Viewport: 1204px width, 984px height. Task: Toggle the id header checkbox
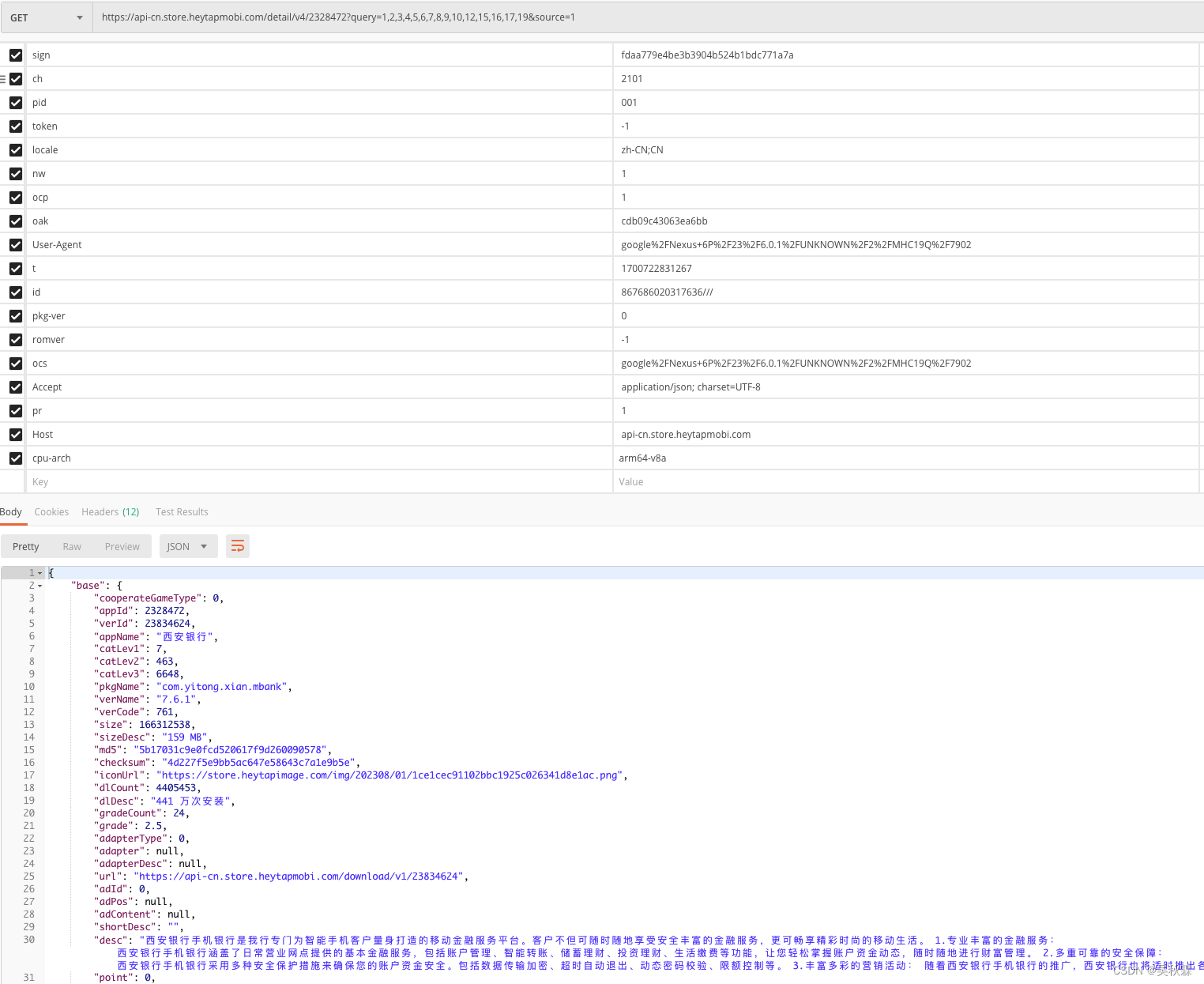tap(16, 292)
